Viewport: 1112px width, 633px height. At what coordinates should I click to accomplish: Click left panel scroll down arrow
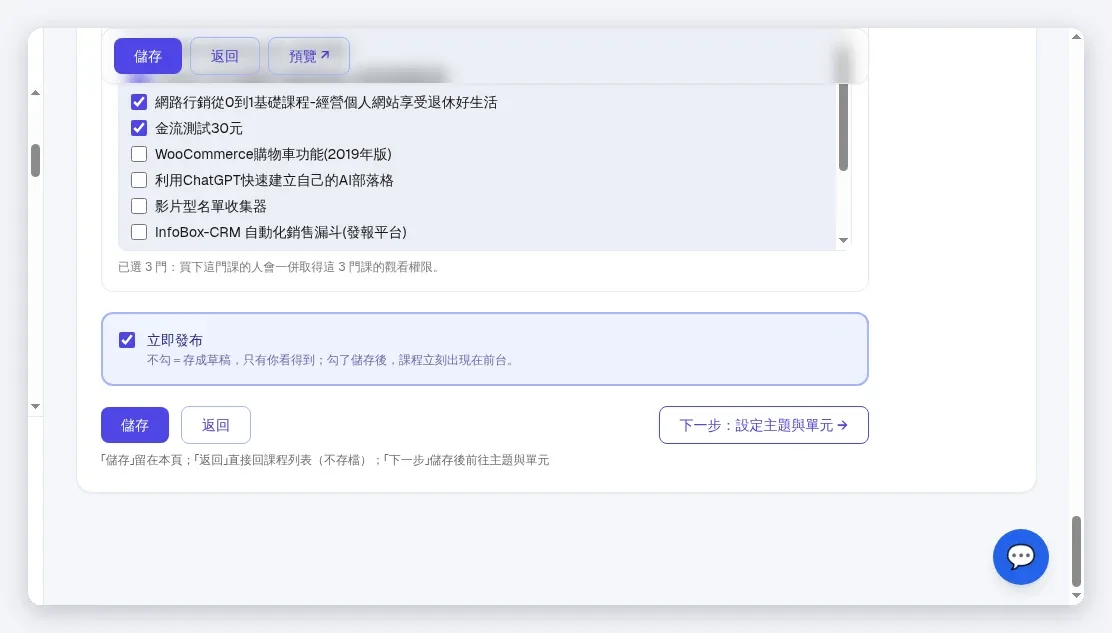tap(35, 407)
